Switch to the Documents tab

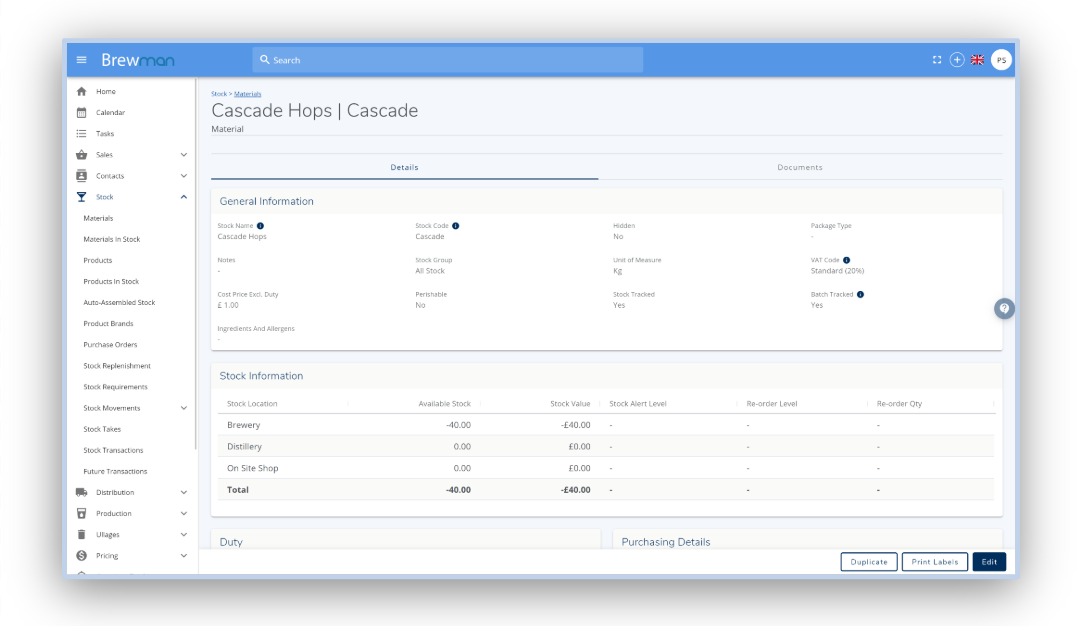tap(800, 167)
